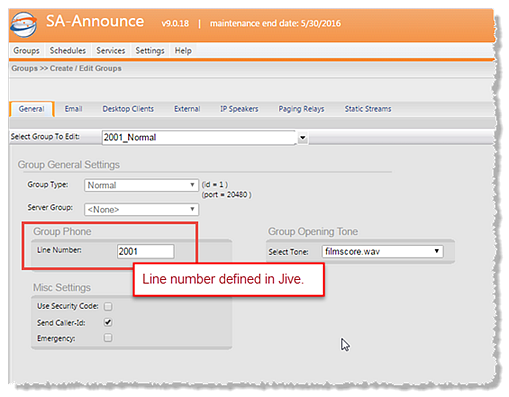Open the Desktop Clients tab
Viewport: 509px width, 397px height.
tap(128, 109)
